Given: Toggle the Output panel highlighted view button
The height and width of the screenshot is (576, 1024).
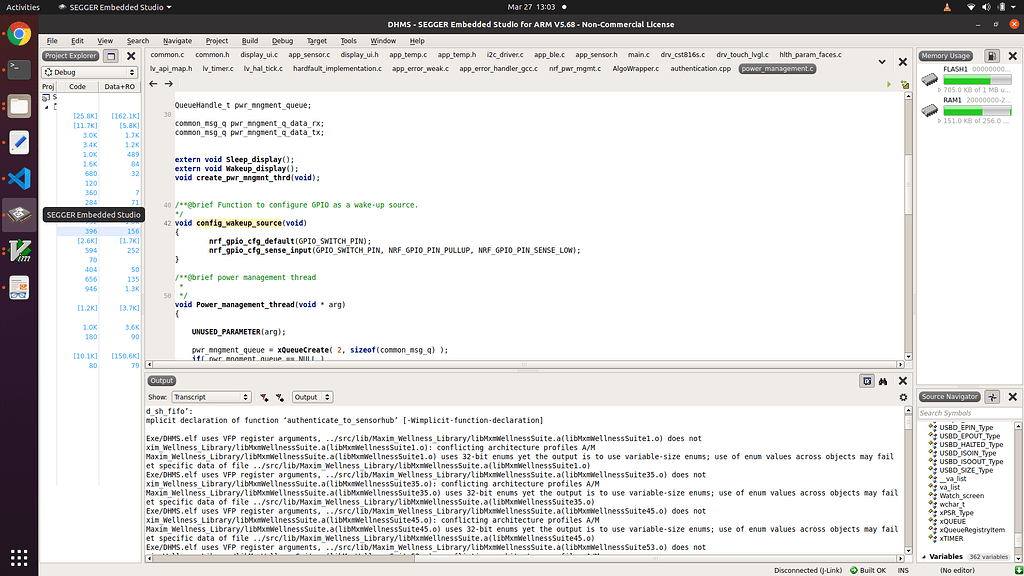Looking at the screenshot, I should (867, 381).
